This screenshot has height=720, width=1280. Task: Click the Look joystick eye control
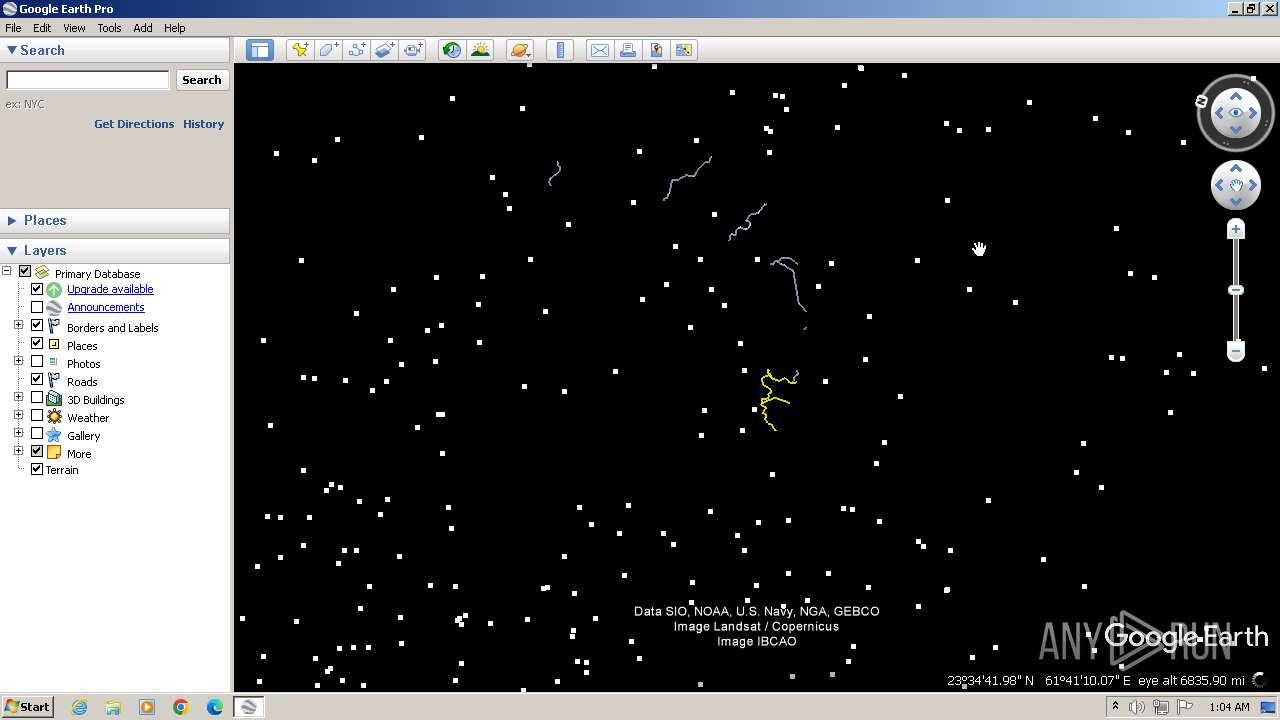click(x=1236, y=113)
